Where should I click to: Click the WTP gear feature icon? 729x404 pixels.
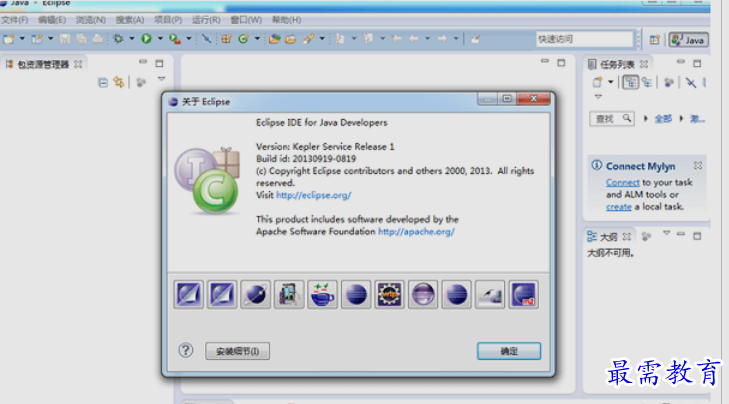[x=389, y=294]
